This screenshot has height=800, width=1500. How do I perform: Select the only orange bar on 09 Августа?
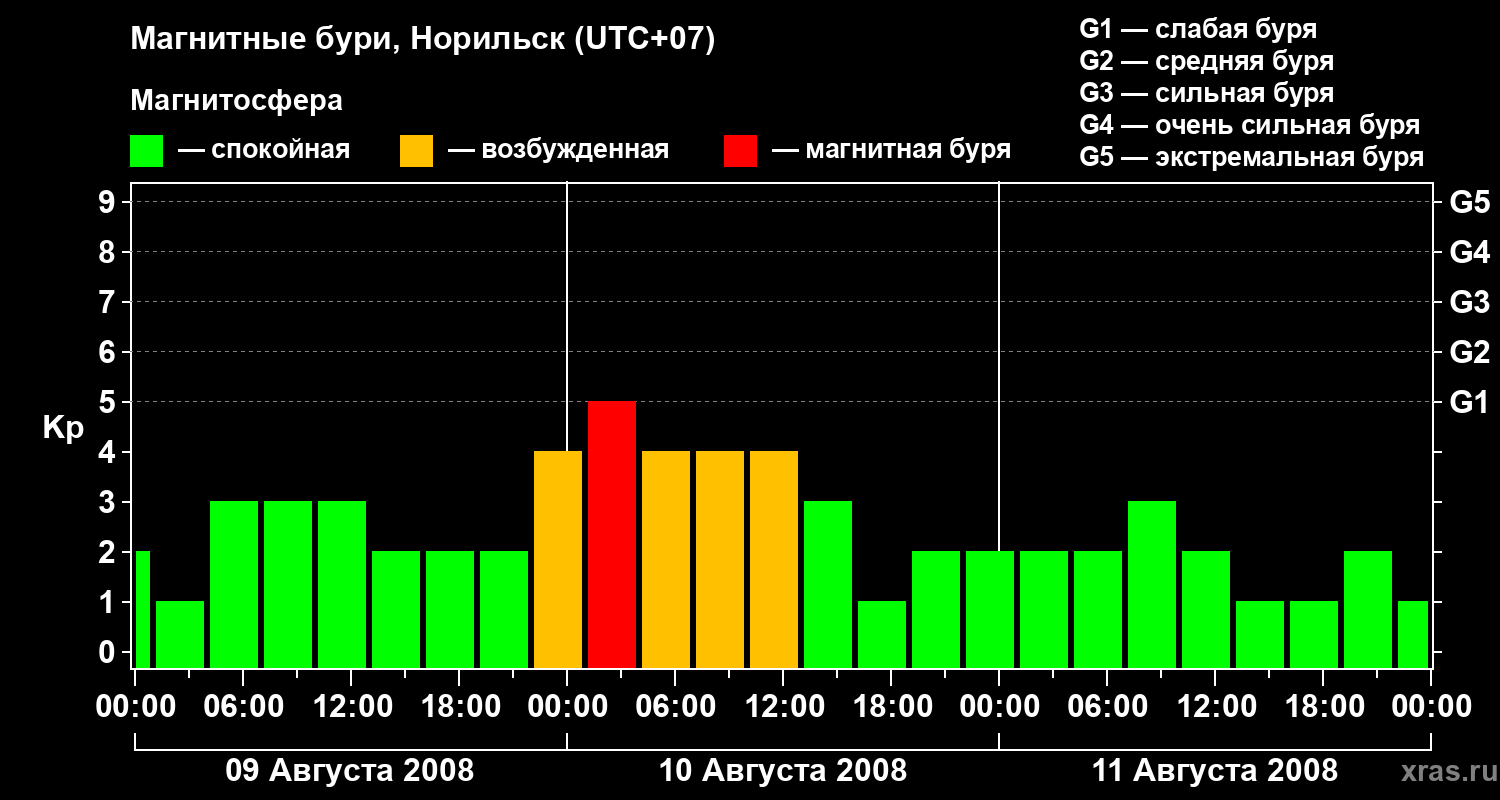coord(558,559)
